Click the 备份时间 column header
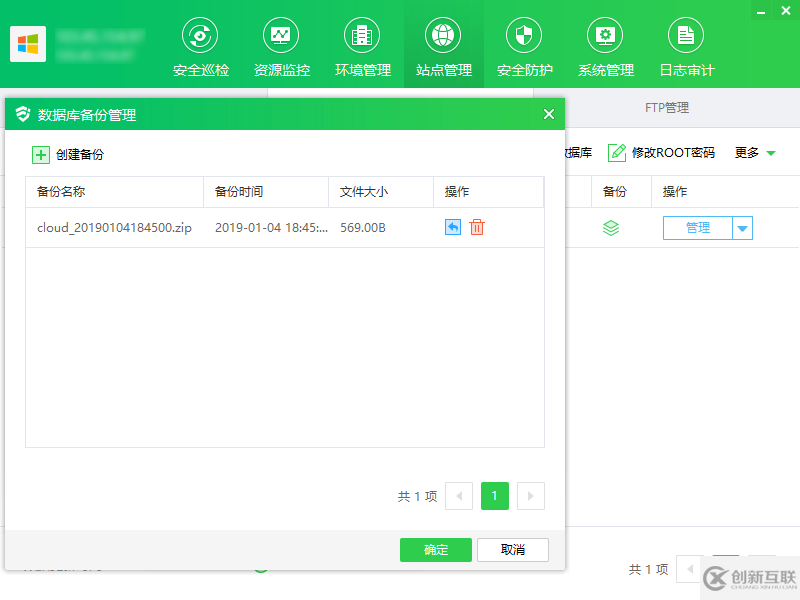The height and width of the screenshot is (600, 800). pos(266,192)
